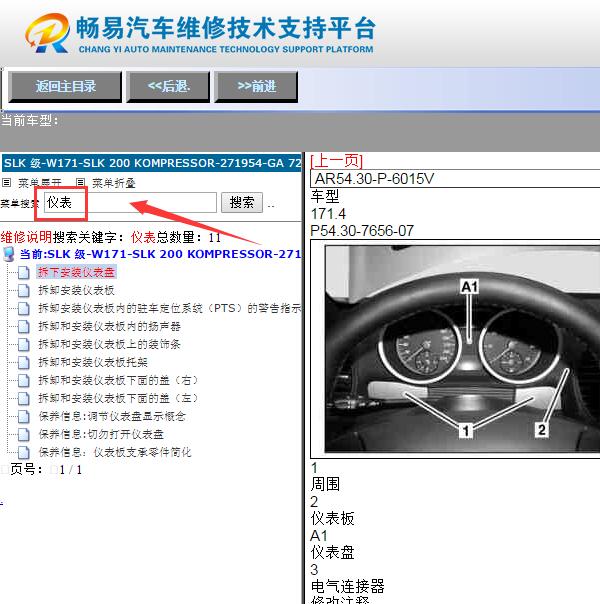Click page icon beside 仪表板托架 row
This screenshot has height=604, width=600.
[23, 362]
